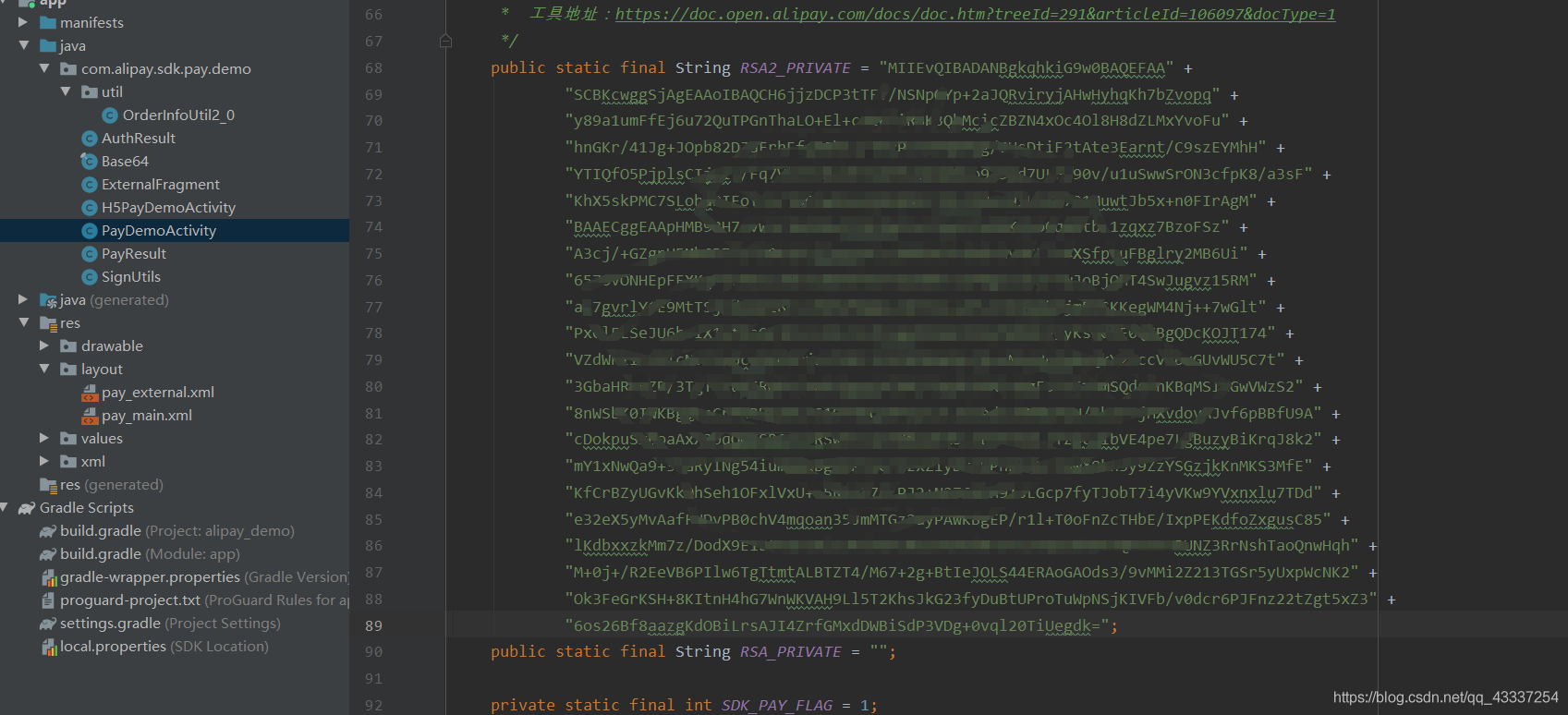Click line number 68 in the gutter
This screenshot has height=715, width=1568.
pos(373,67)
